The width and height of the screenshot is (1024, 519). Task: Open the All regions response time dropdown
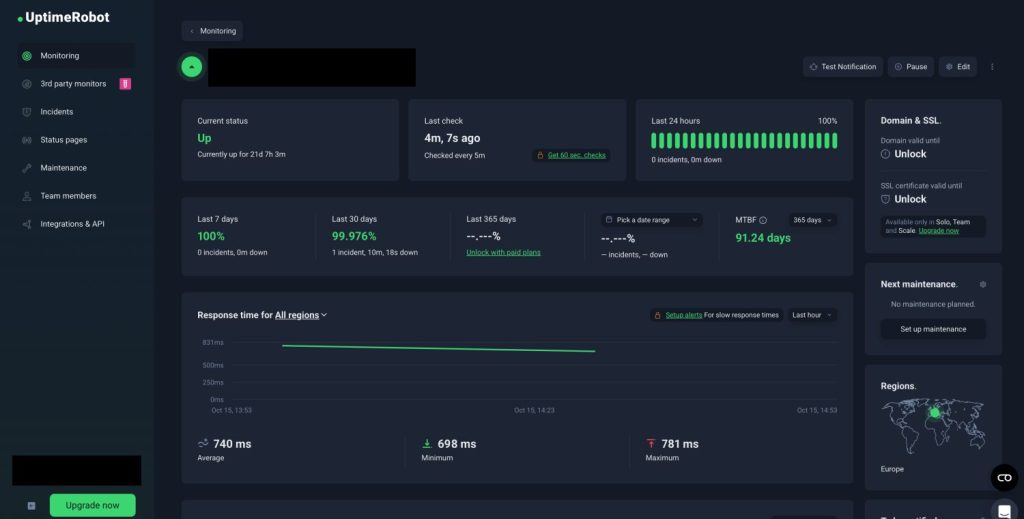(301, 315)
